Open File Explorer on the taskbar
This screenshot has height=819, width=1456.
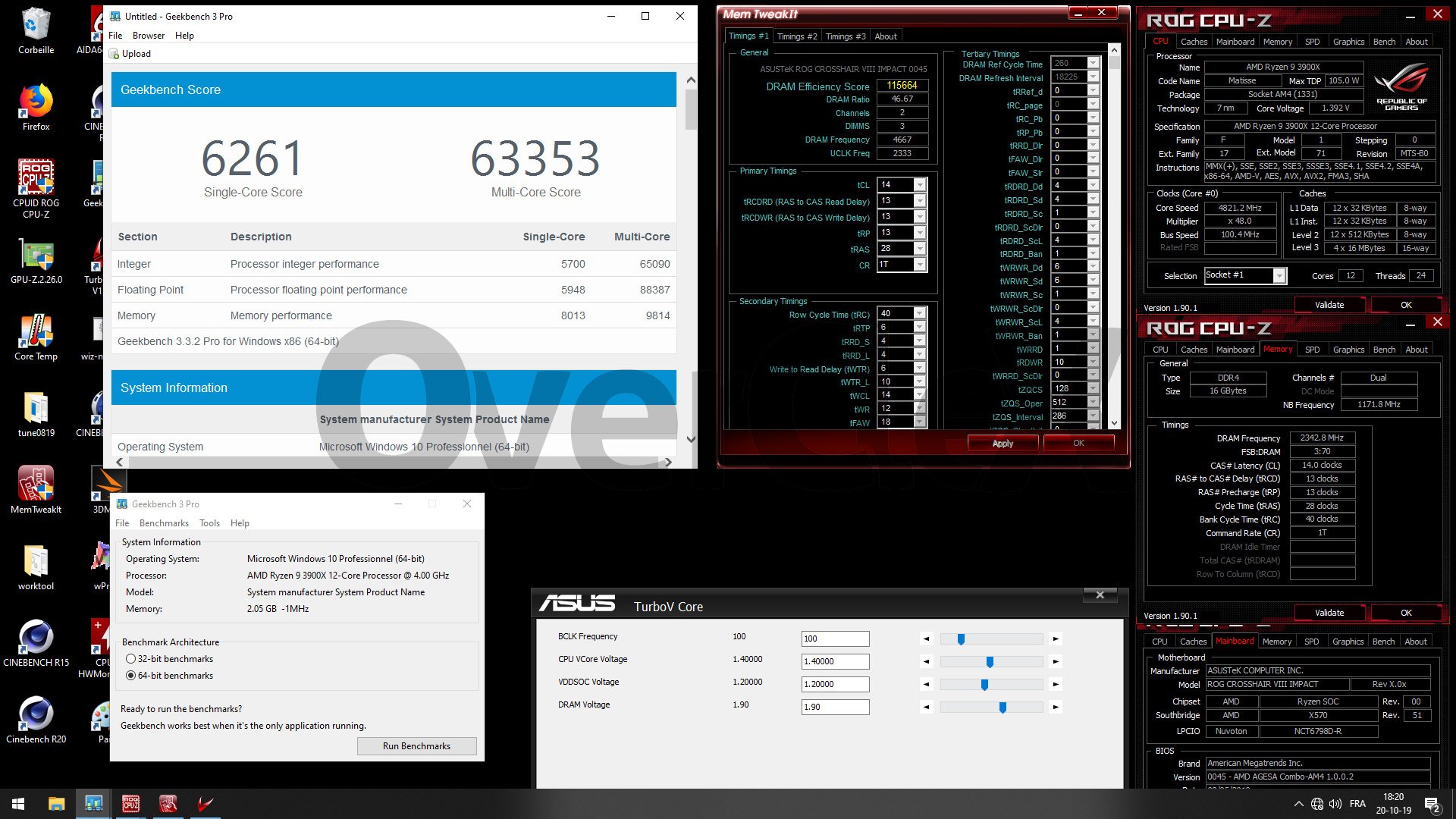tap(56, 804)
